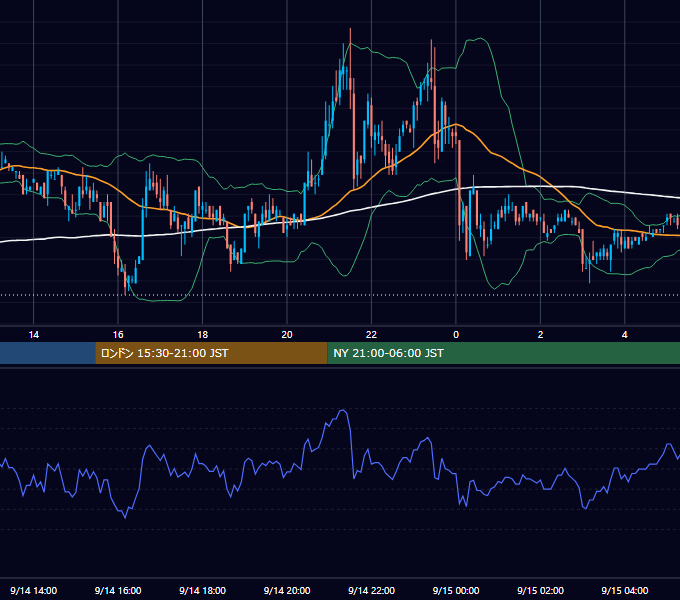Click hour label 0 on price chart axis

456,335
